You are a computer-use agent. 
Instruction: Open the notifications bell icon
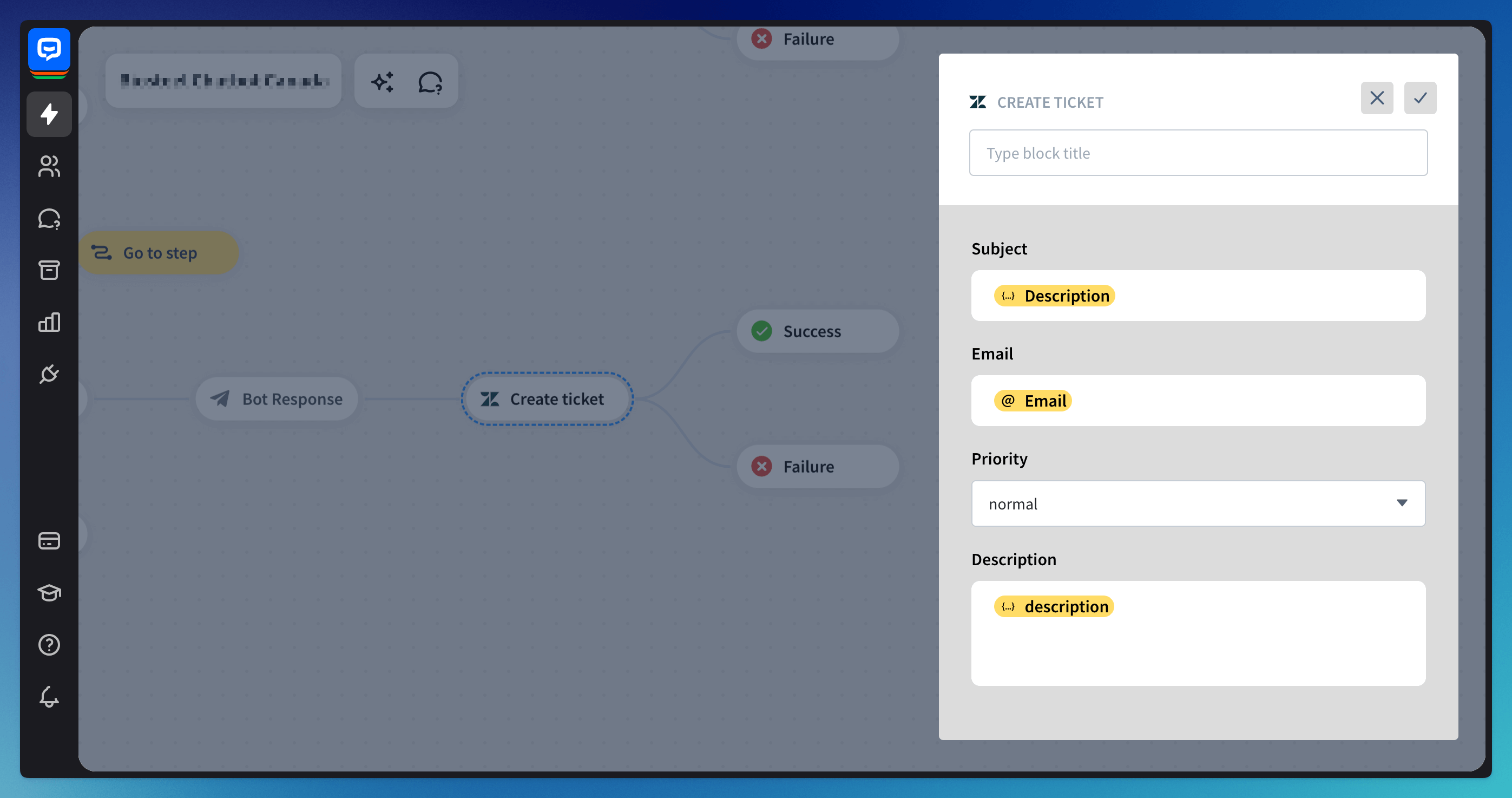49,697
